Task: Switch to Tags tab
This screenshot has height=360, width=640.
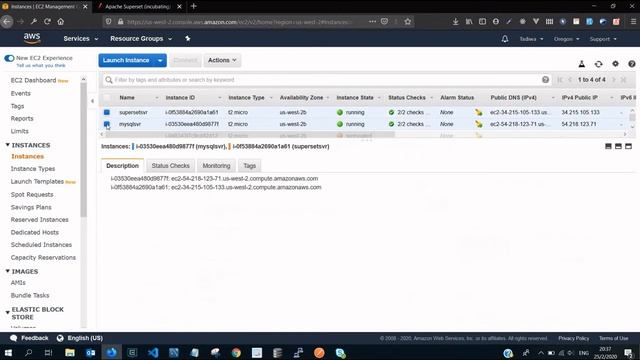Action: pos(249,166)
